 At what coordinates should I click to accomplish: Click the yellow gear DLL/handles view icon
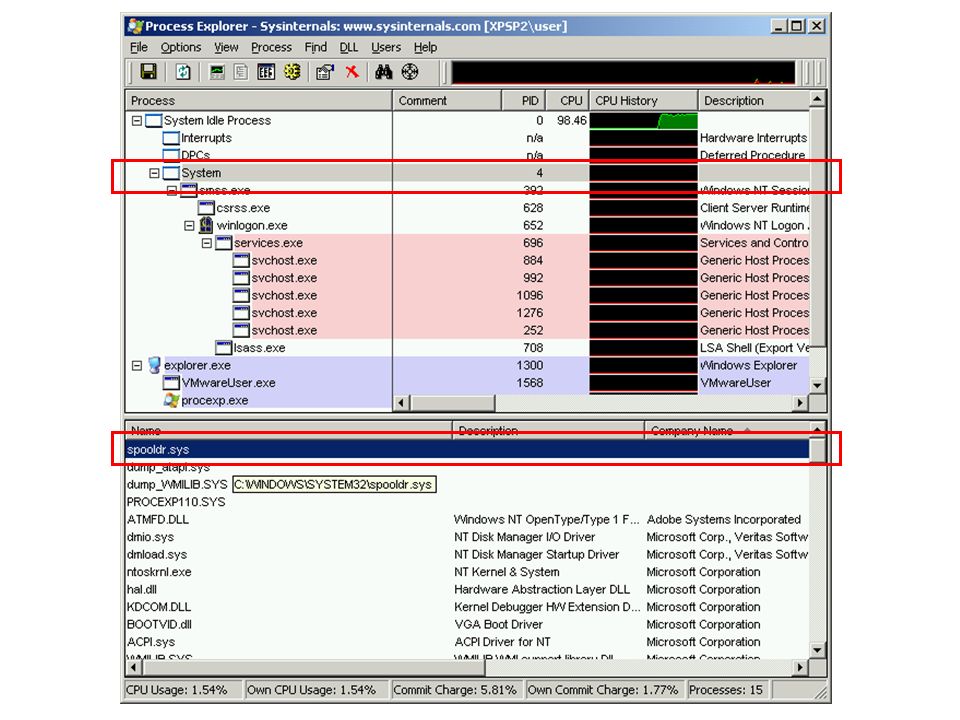click(292, 72)
